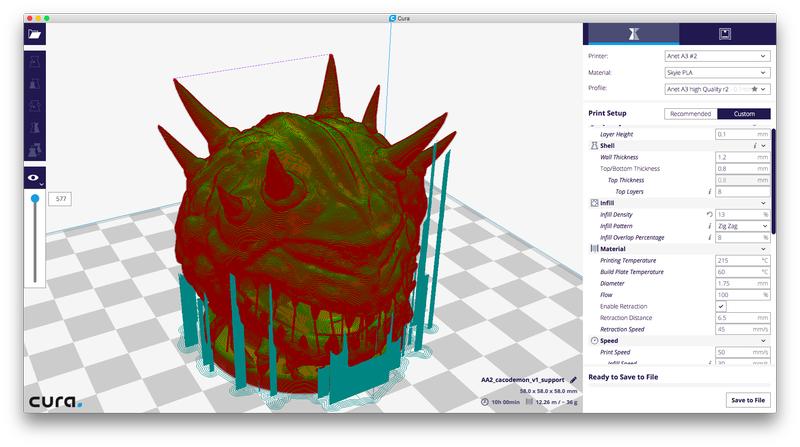Select the Scale tool in left toolbar
This screenshot has width=800, height=447.
(36, 84)
